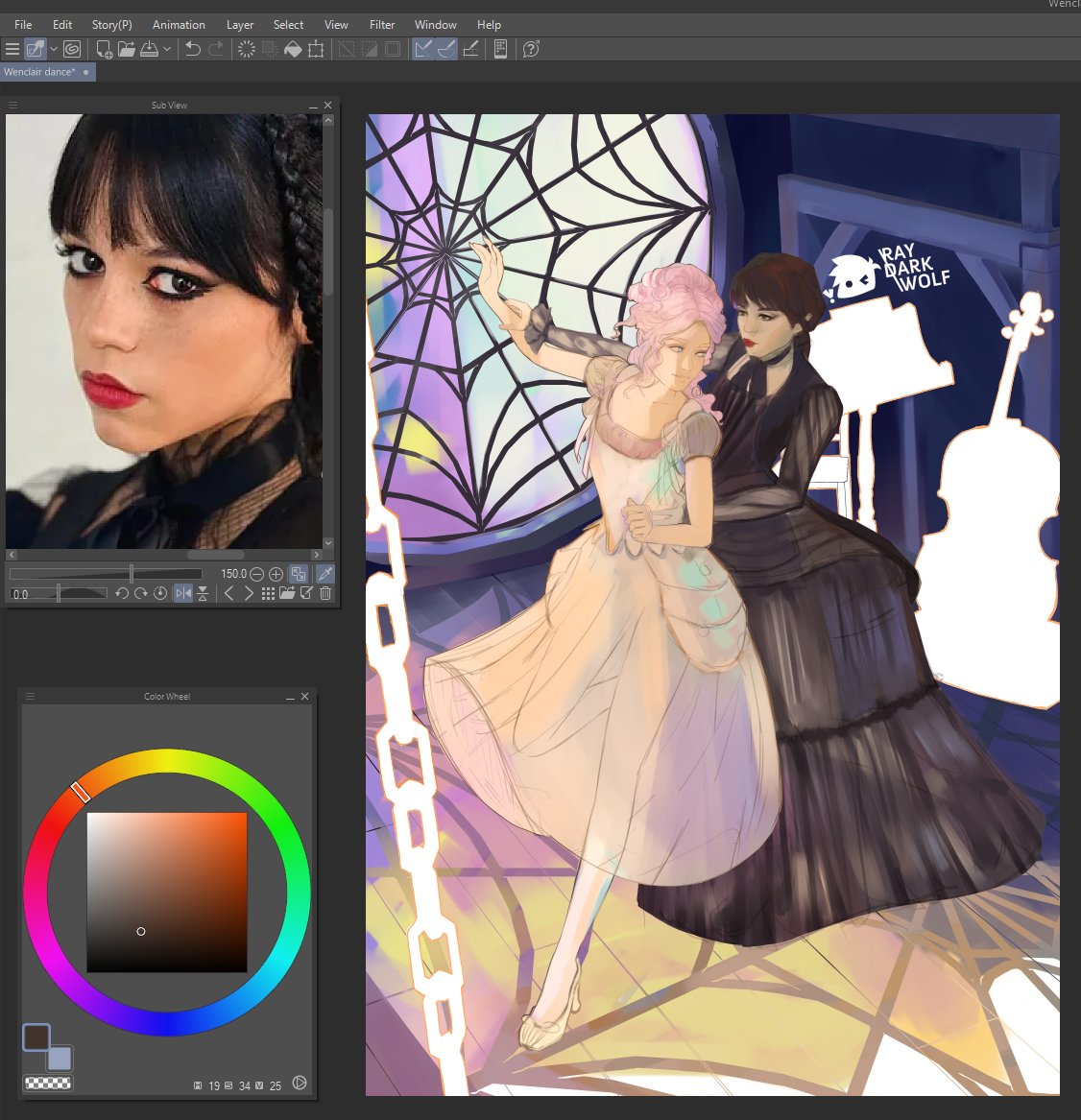This screenshot has width=1081, height=1120.
Task: Open the smartphone connection icon
Action: 501,49
